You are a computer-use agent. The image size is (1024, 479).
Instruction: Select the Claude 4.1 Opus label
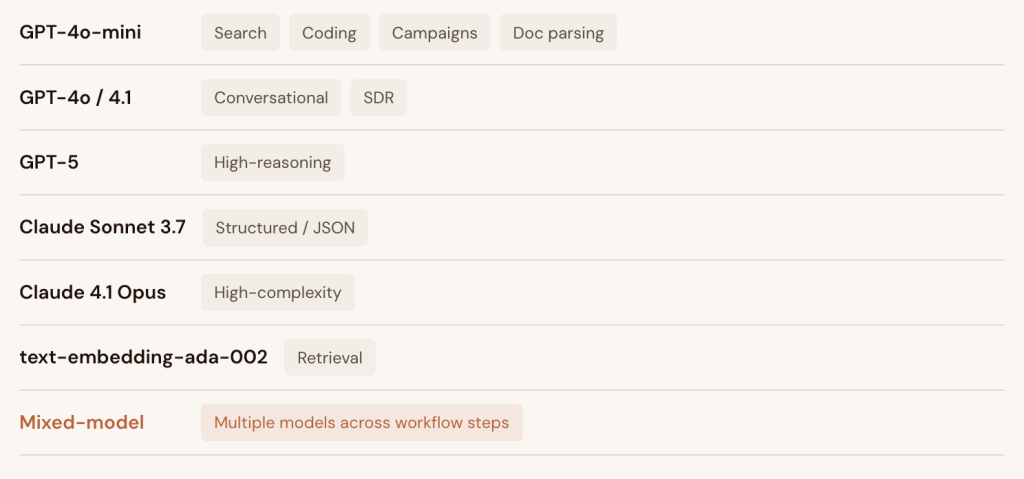click(x=93, y=292)
